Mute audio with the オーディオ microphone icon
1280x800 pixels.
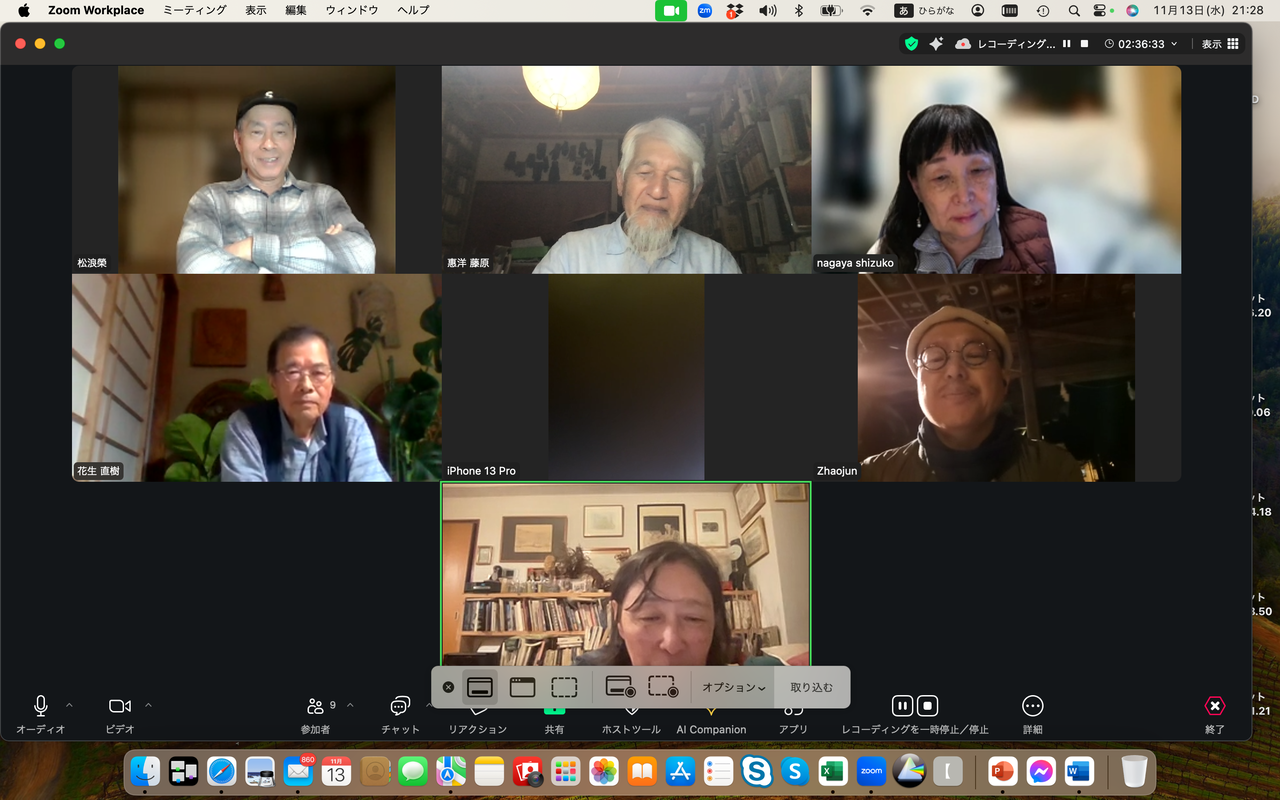tap(41, 706)
